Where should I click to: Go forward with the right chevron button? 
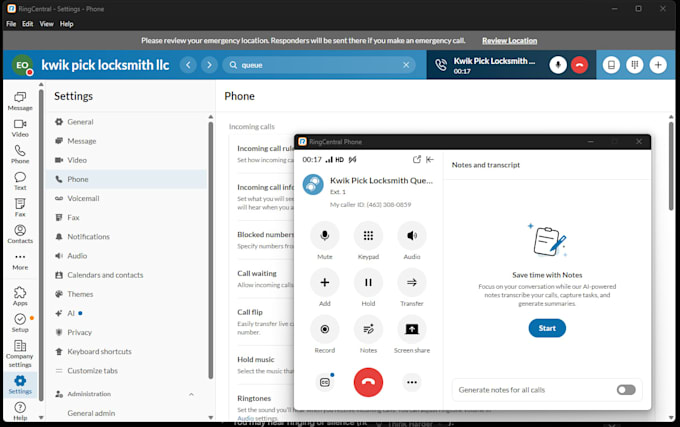pos(209,65)
